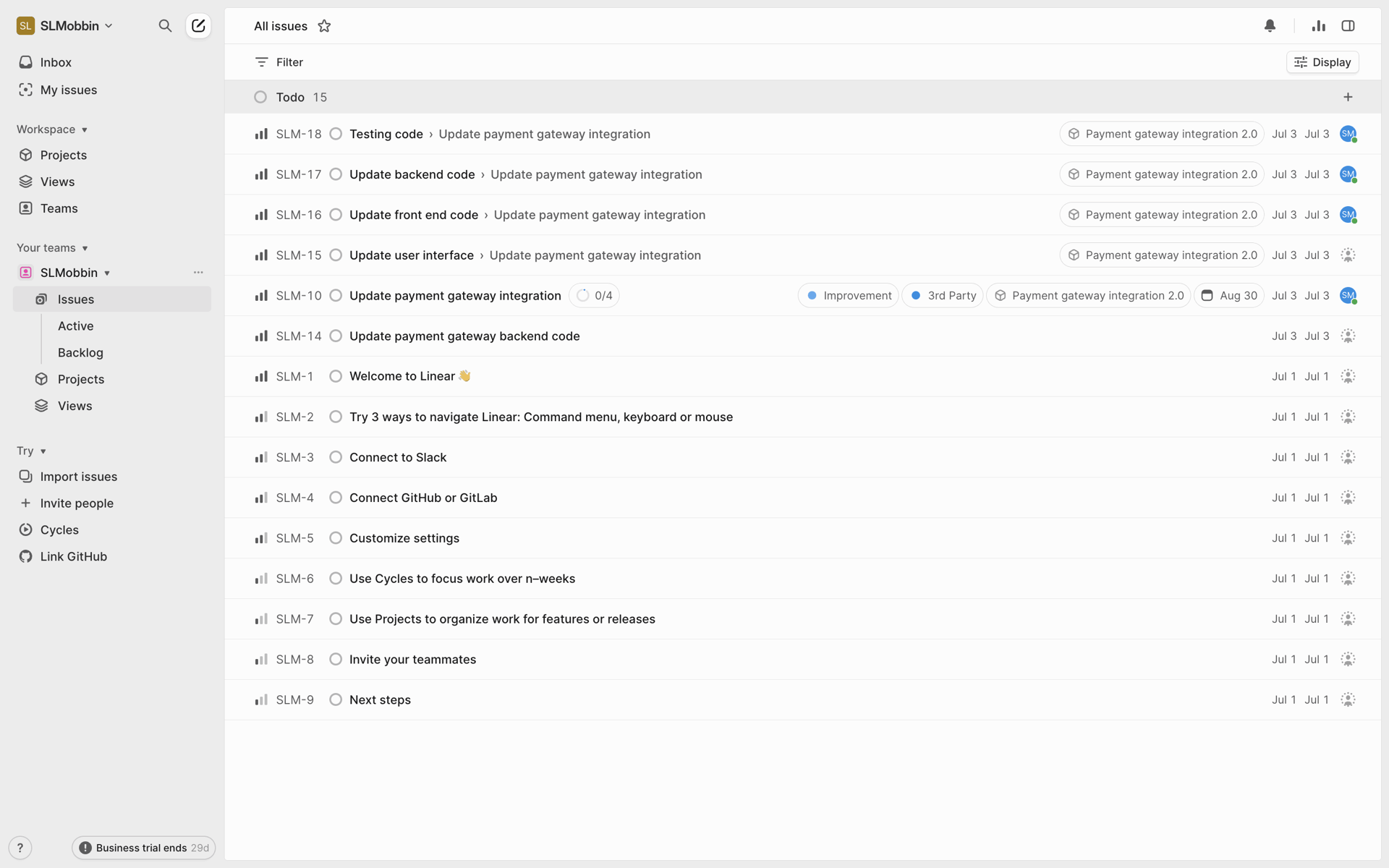Change status circle of SLM-5
This screenshot has width=1389, height=868.
tap(336, 538)
